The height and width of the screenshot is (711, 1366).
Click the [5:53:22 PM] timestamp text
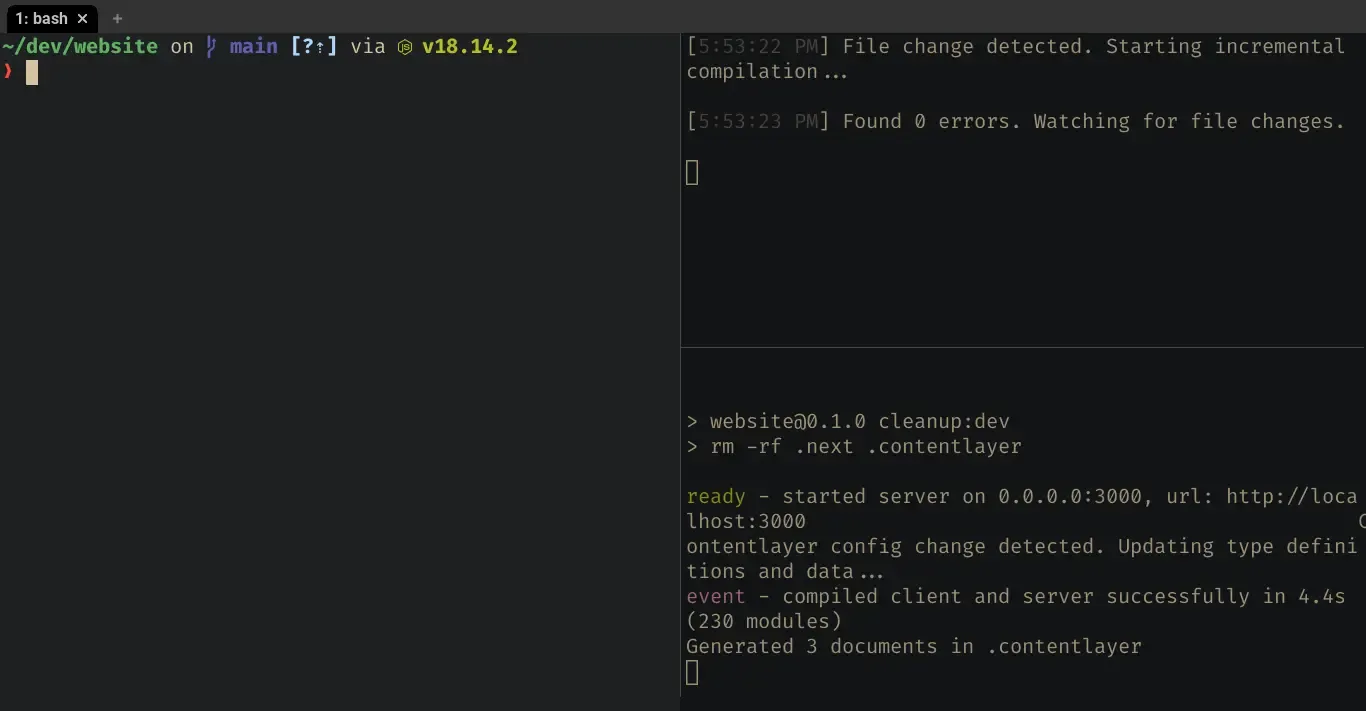click(756, 46)
